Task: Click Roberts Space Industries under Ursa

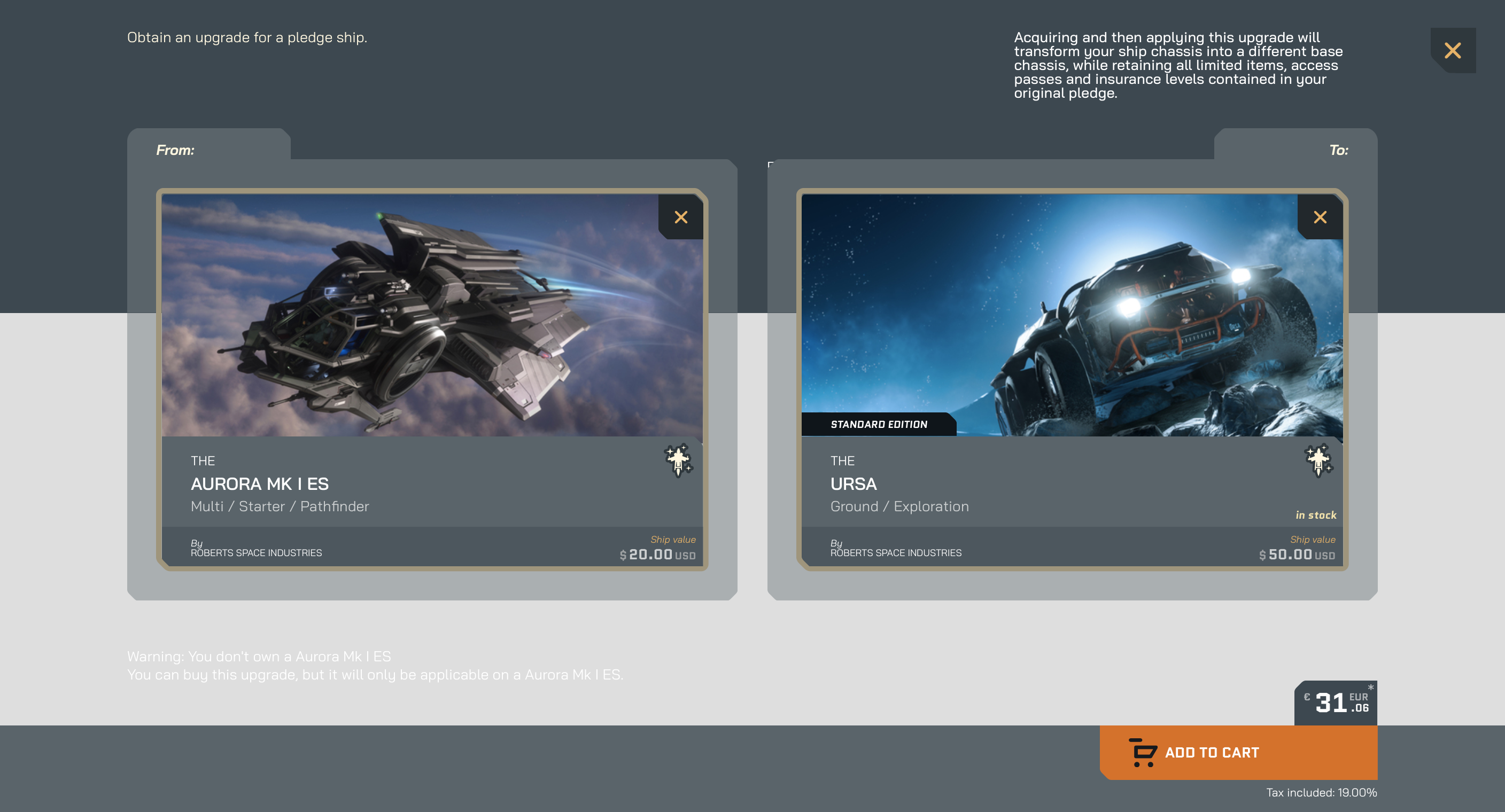Action: click(896, 552)
